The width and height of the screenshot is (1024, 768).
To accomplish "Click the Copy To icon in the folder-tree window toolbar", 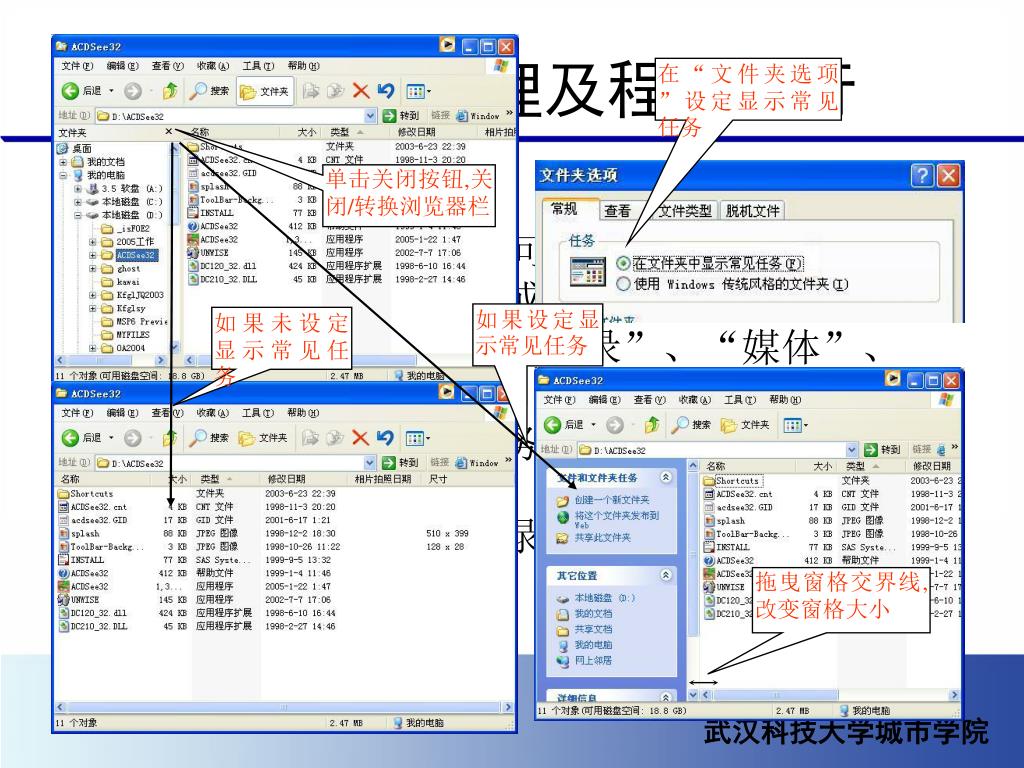I will click(336, 91).
